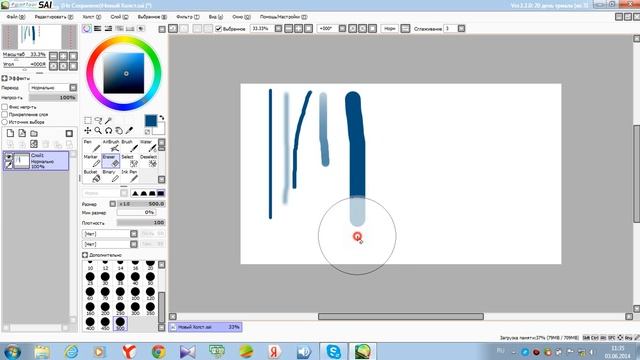Select the 400 brush size preset
The image size is (640, 360).
[90, 323]
